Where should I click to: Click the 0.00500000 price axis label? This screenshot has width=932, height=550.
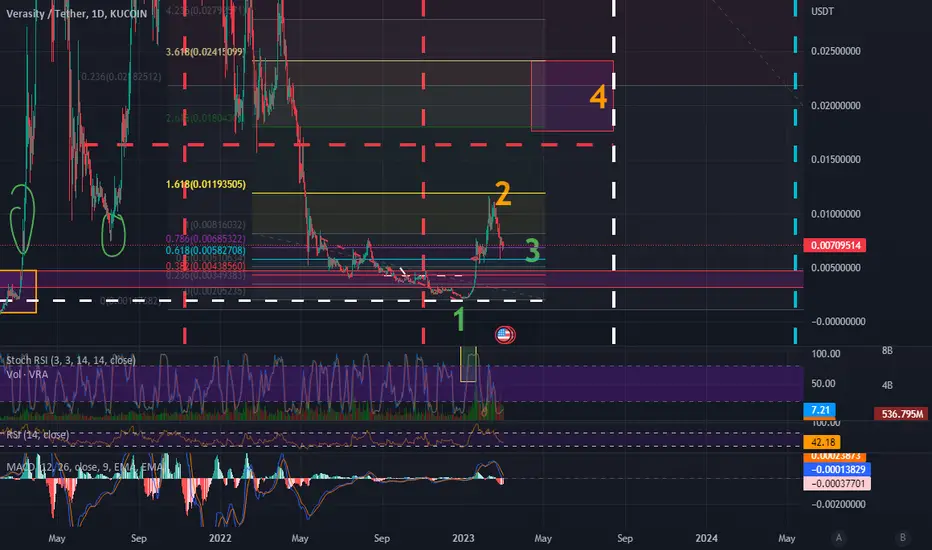pos(836,268)
